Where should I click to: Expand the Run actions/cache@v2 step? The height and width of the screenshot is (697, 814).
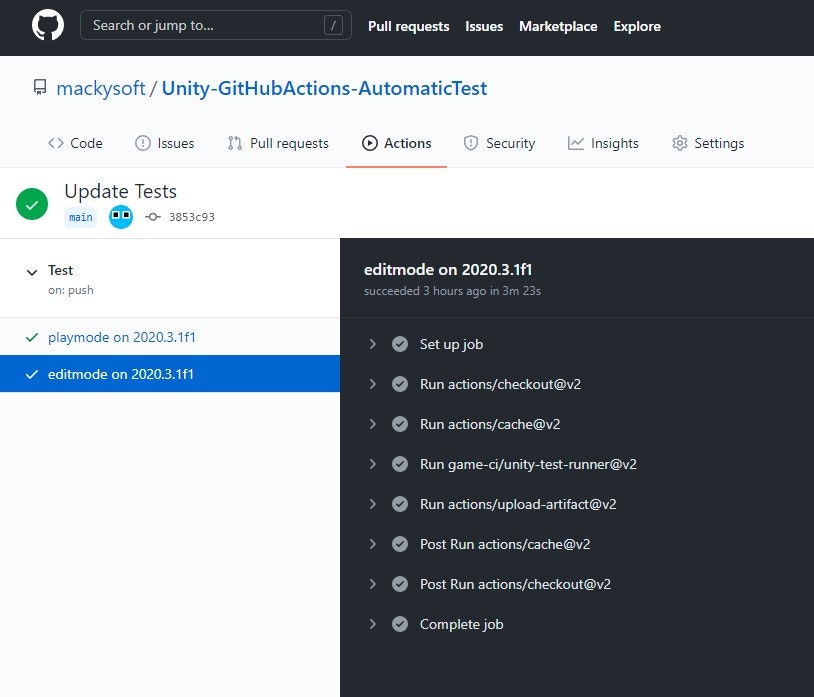pos(372,423)
